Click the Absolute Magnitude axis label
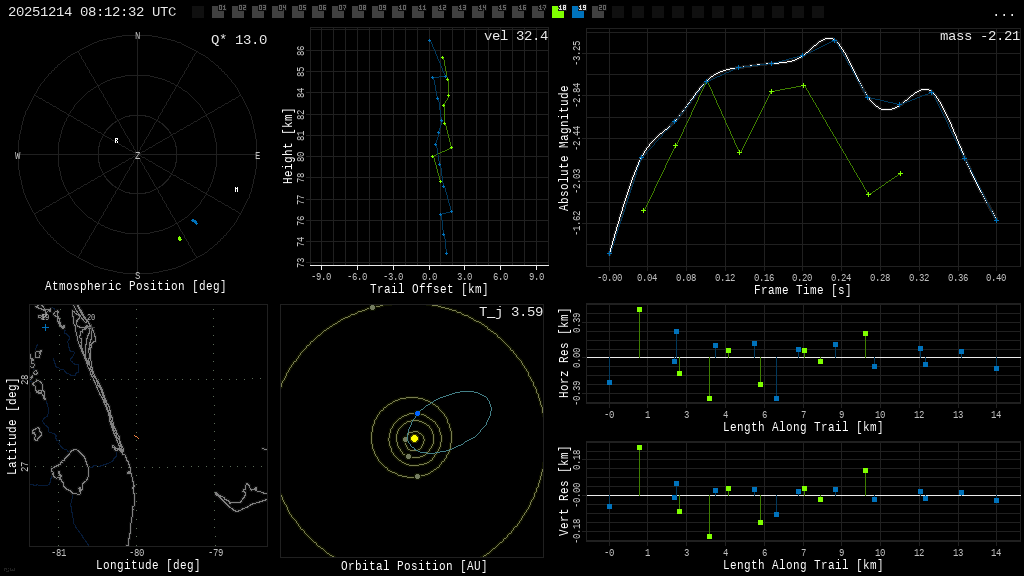This screenshot has width=1024, height=576. click(x=564, y=148)
